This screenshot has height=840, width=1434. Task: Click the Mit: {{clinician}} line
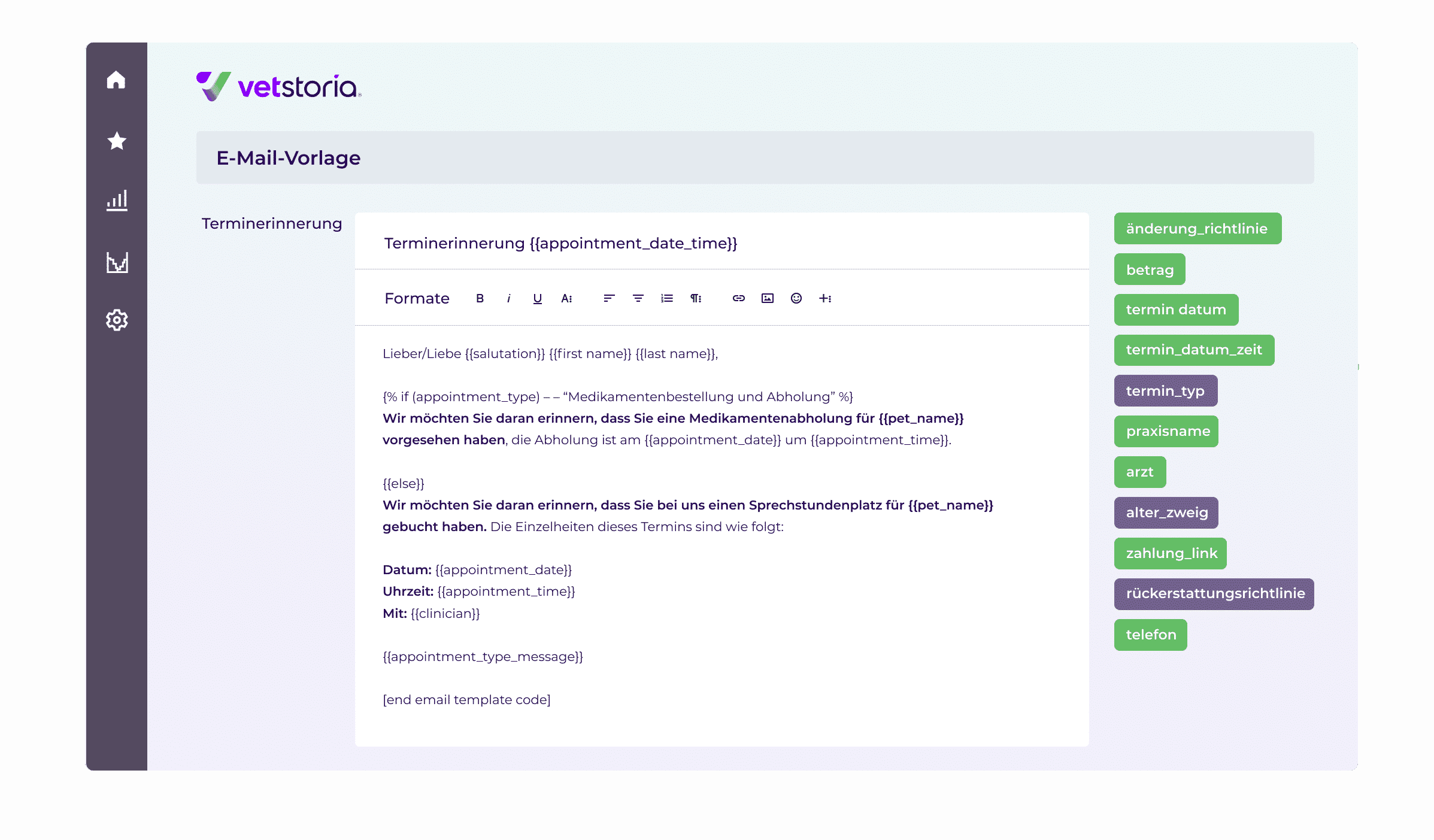[431, 614]
